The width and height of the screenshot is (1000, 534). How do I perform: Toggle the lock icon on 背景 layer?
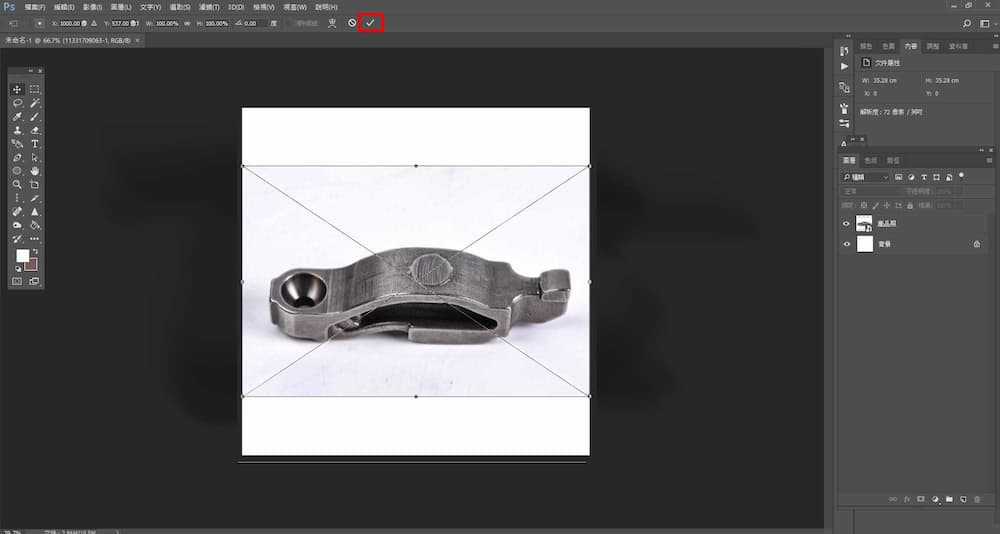pyautogui.click(x=976, y=244)
